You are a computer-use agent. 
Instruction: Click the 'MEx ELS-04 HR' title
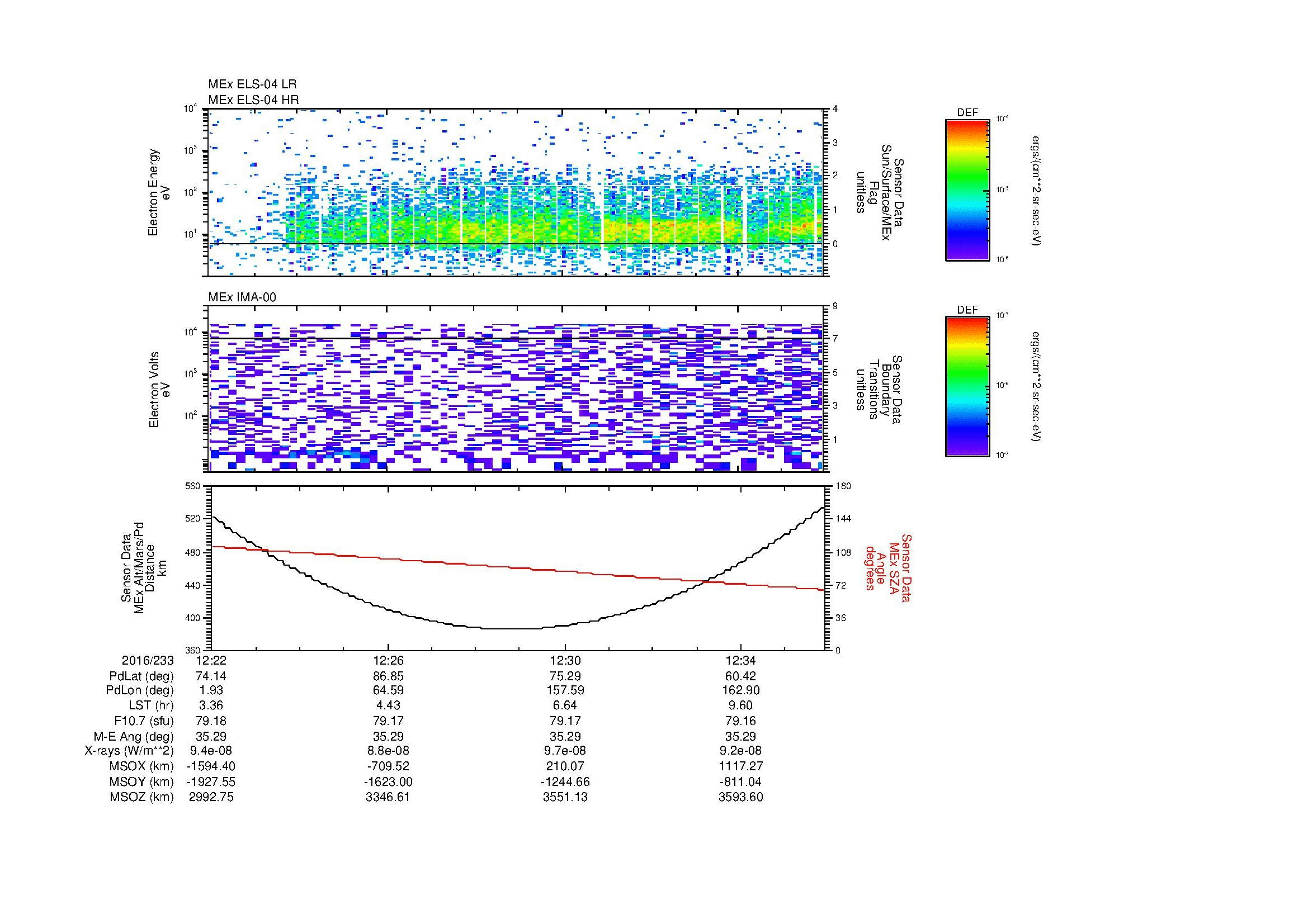click(x=253, y=100)
